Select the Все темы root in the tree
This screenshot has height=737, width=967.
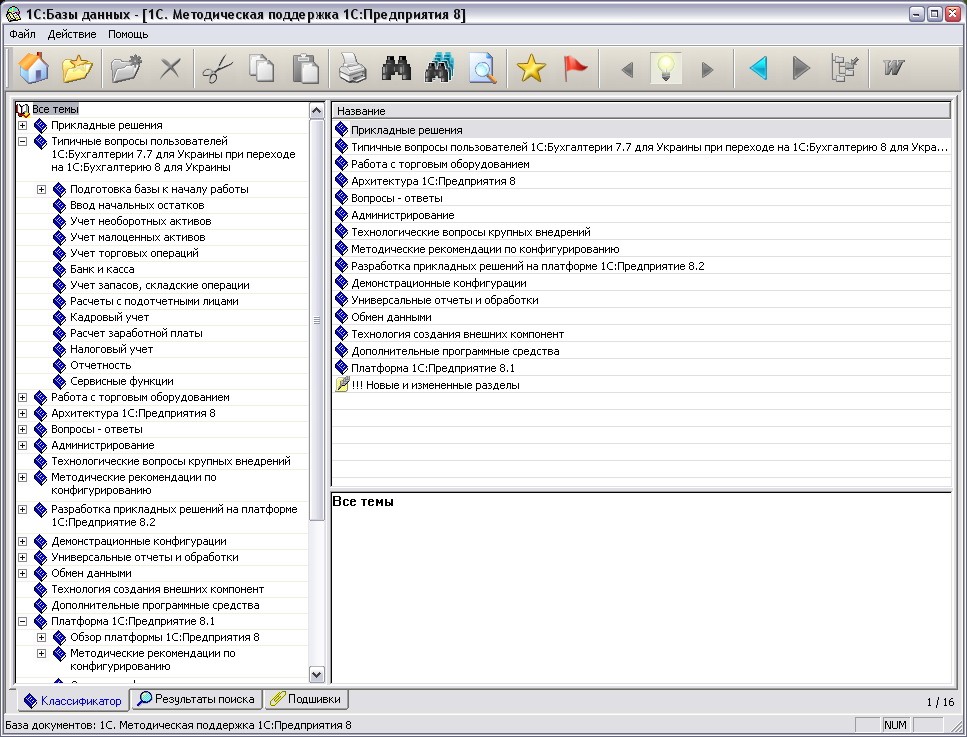[x=56, y=110]
